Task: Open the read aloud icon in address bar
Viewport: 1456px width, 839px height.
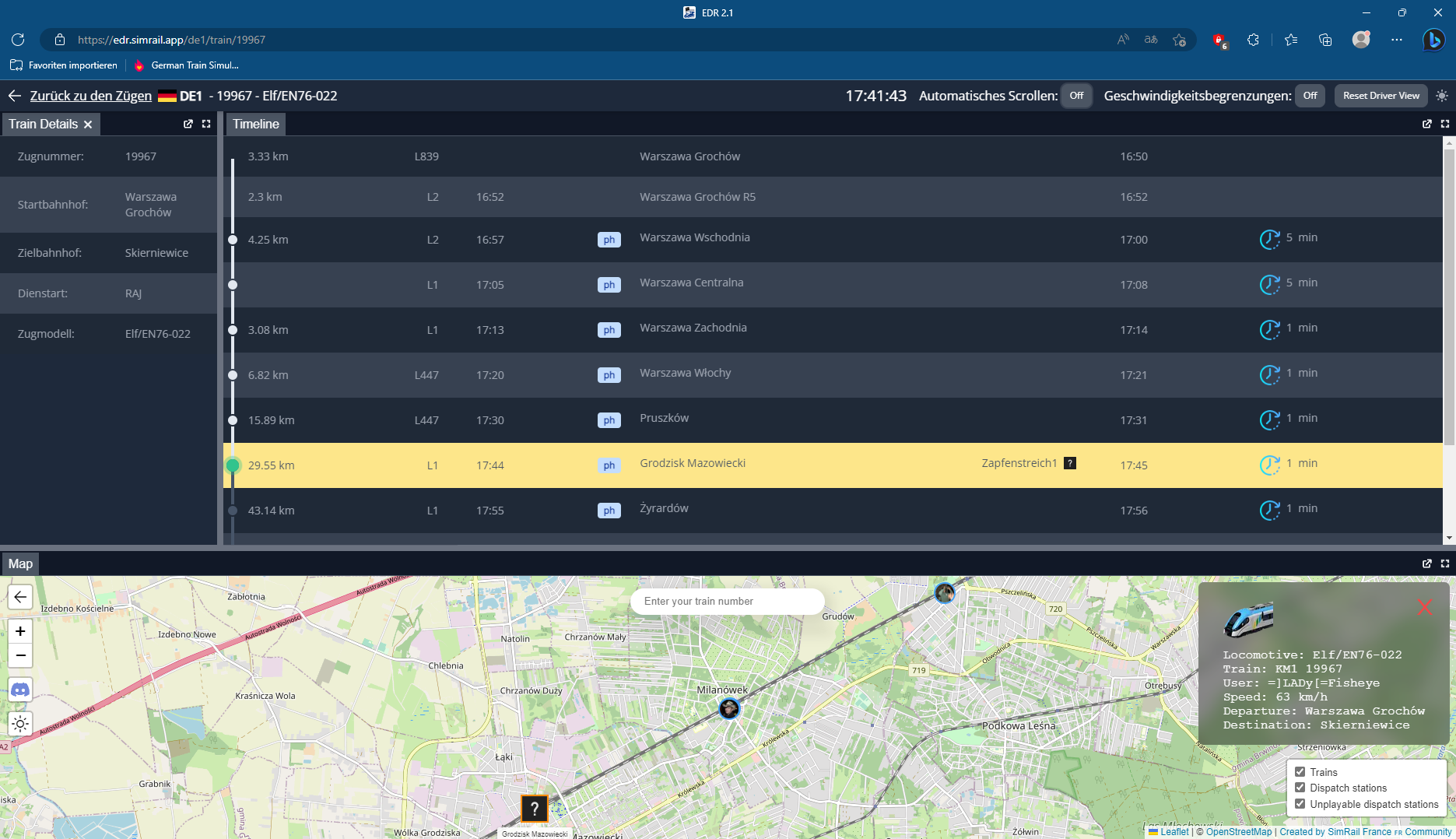Action: [x=1123, y=40]
